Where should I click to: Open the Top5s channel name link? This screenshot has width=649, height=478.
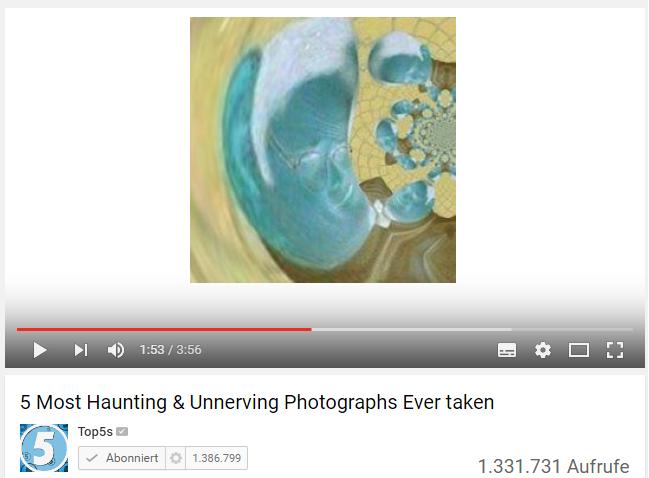(x=95, y=432)
